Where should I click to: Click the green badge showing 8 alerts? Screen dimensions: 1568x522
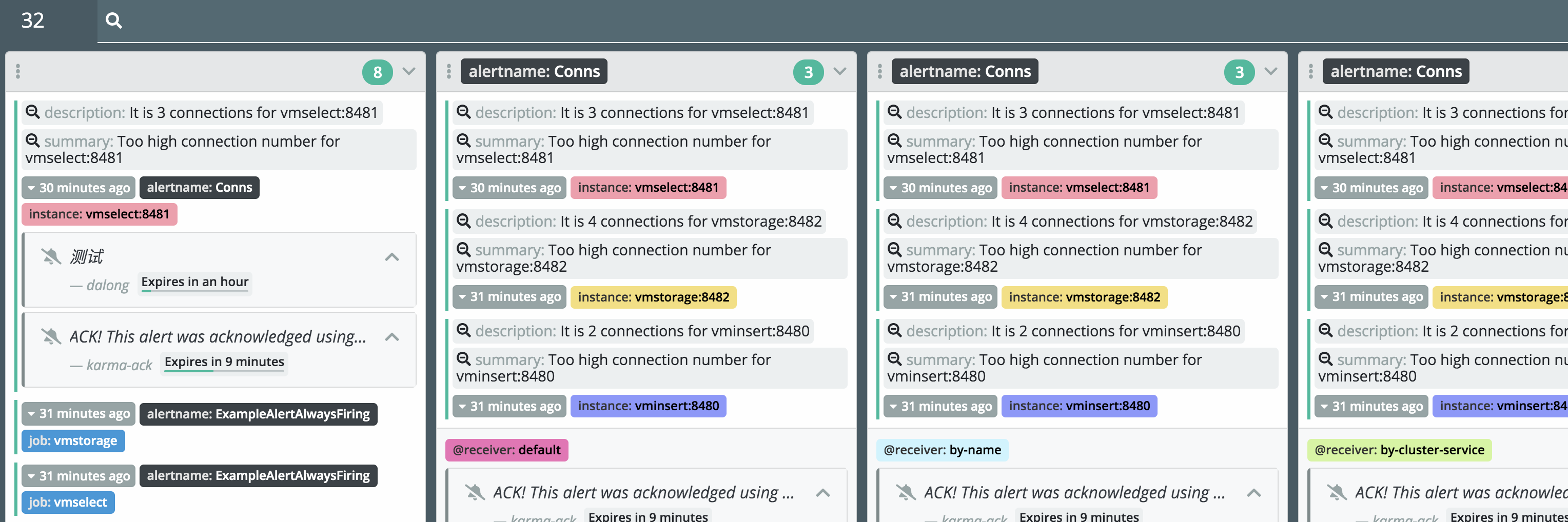coord(378,72)
